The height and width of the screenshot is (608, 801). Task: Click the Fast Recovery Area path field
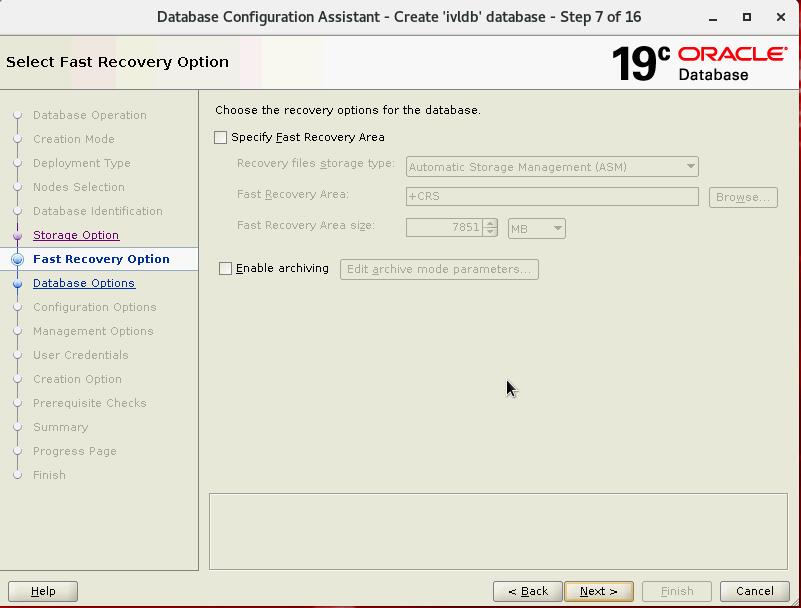pos(552,197)
